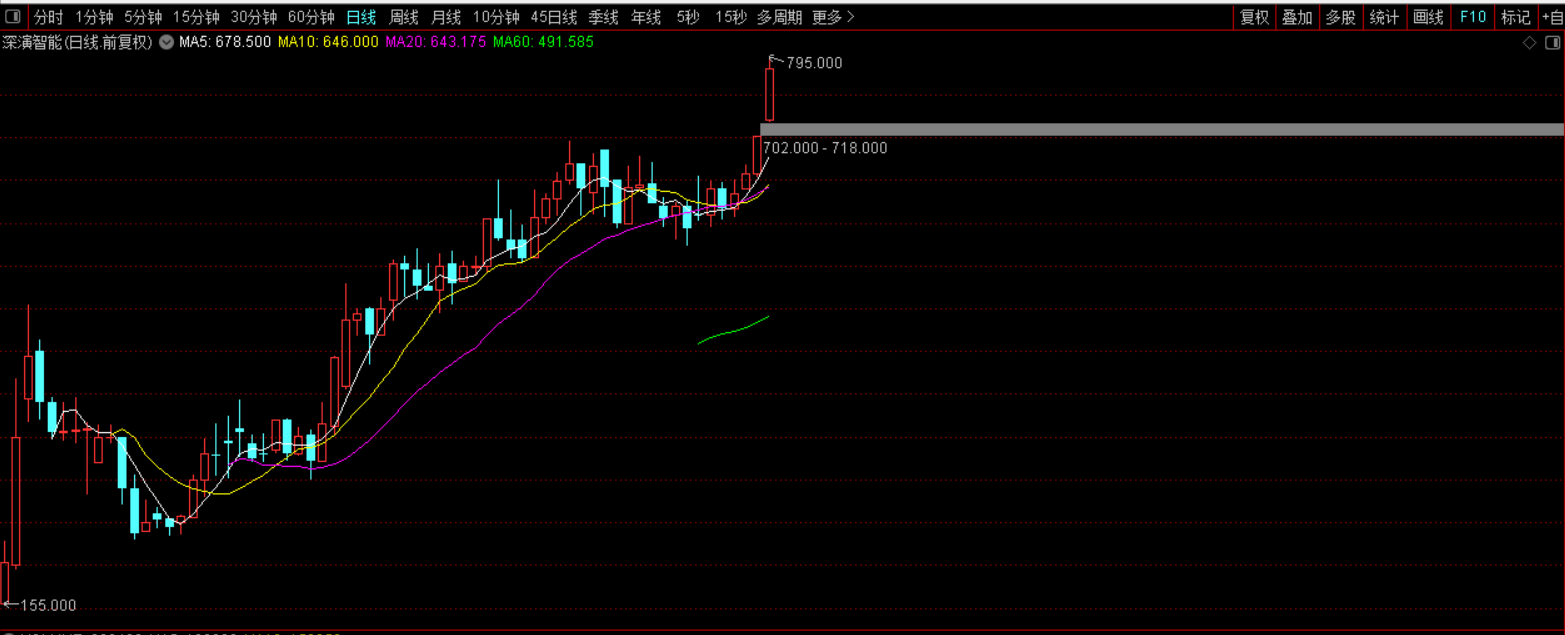Open F10 company information

click(x=1472, y=17)
